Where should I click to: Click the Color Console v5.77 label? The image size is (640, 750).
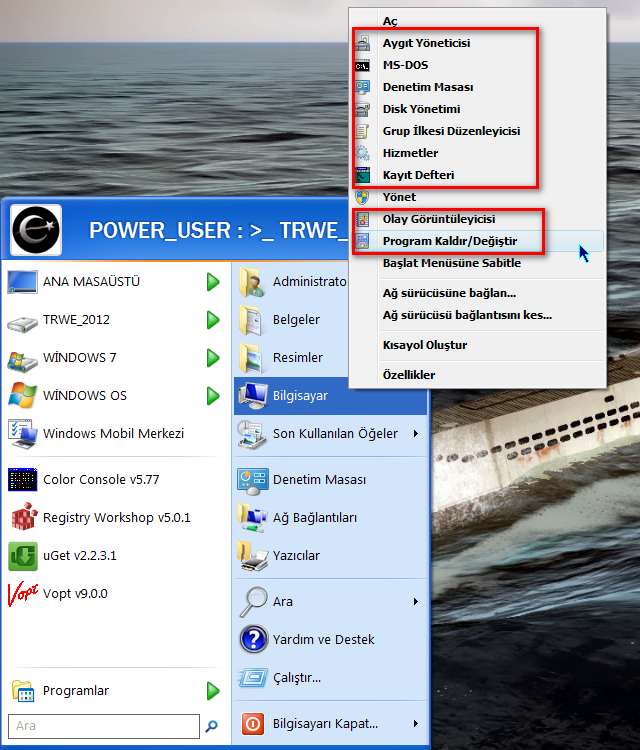(x=101, y=480)
